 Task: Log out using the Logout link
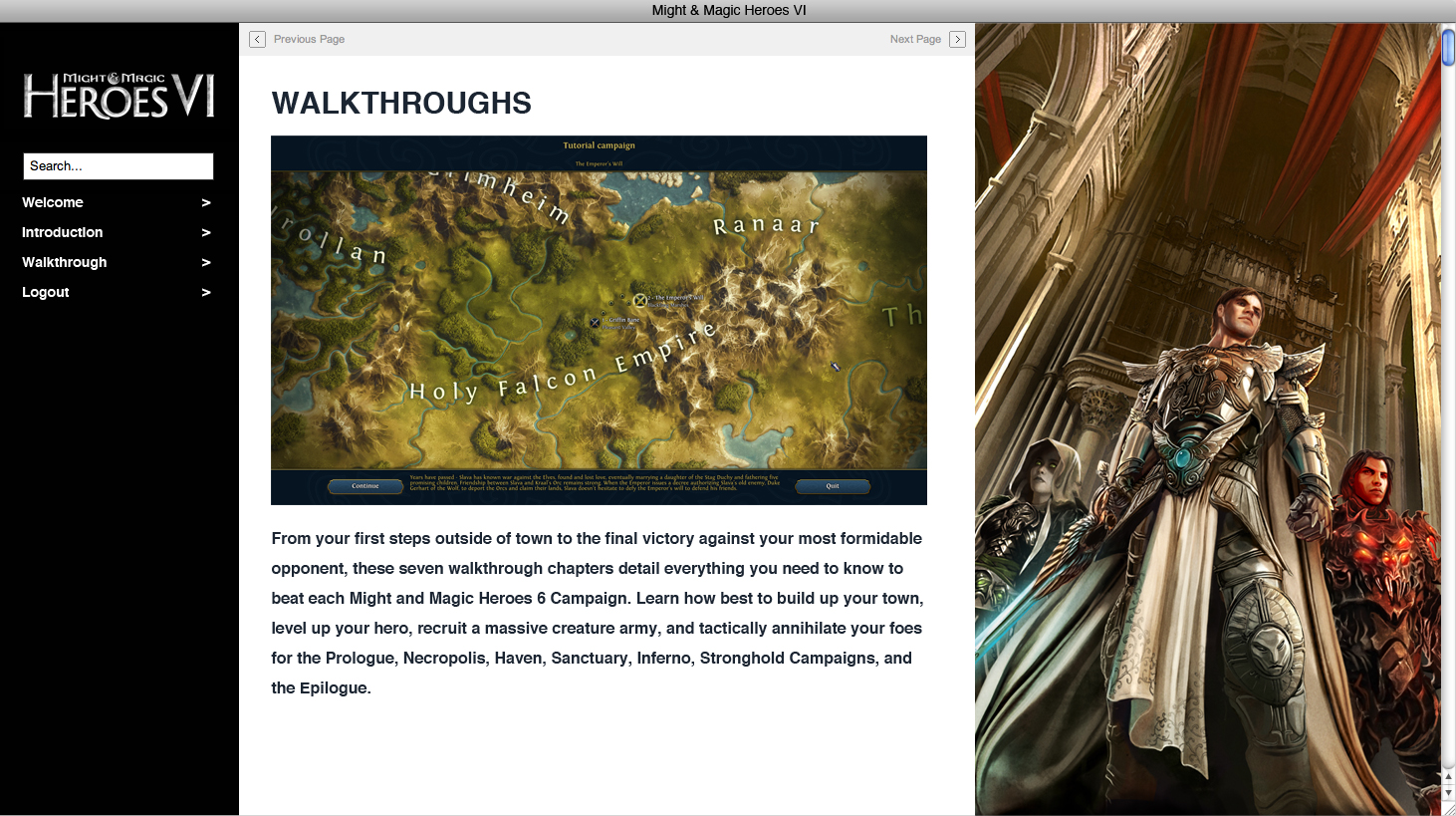[46, 292]
